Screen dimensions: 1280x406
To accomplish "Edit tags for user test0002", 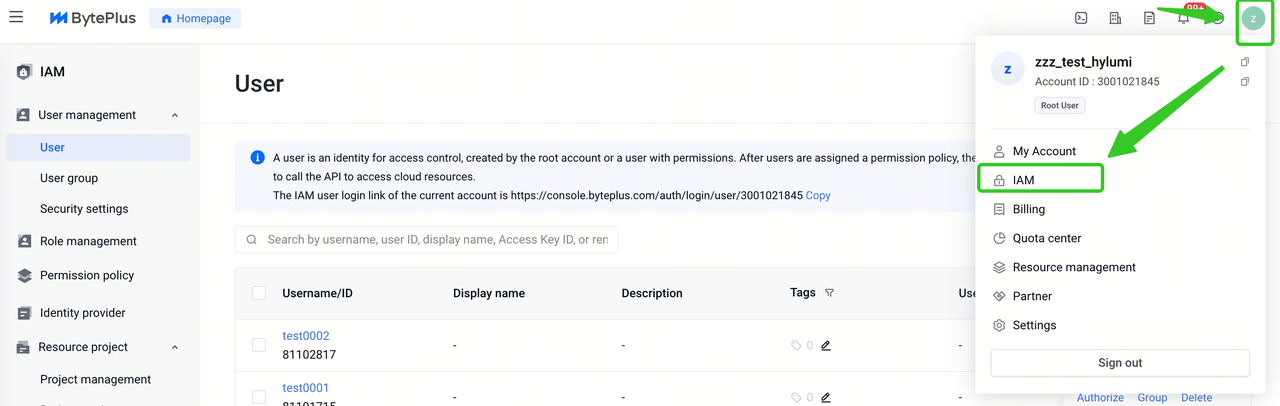I will coord(826,345).
